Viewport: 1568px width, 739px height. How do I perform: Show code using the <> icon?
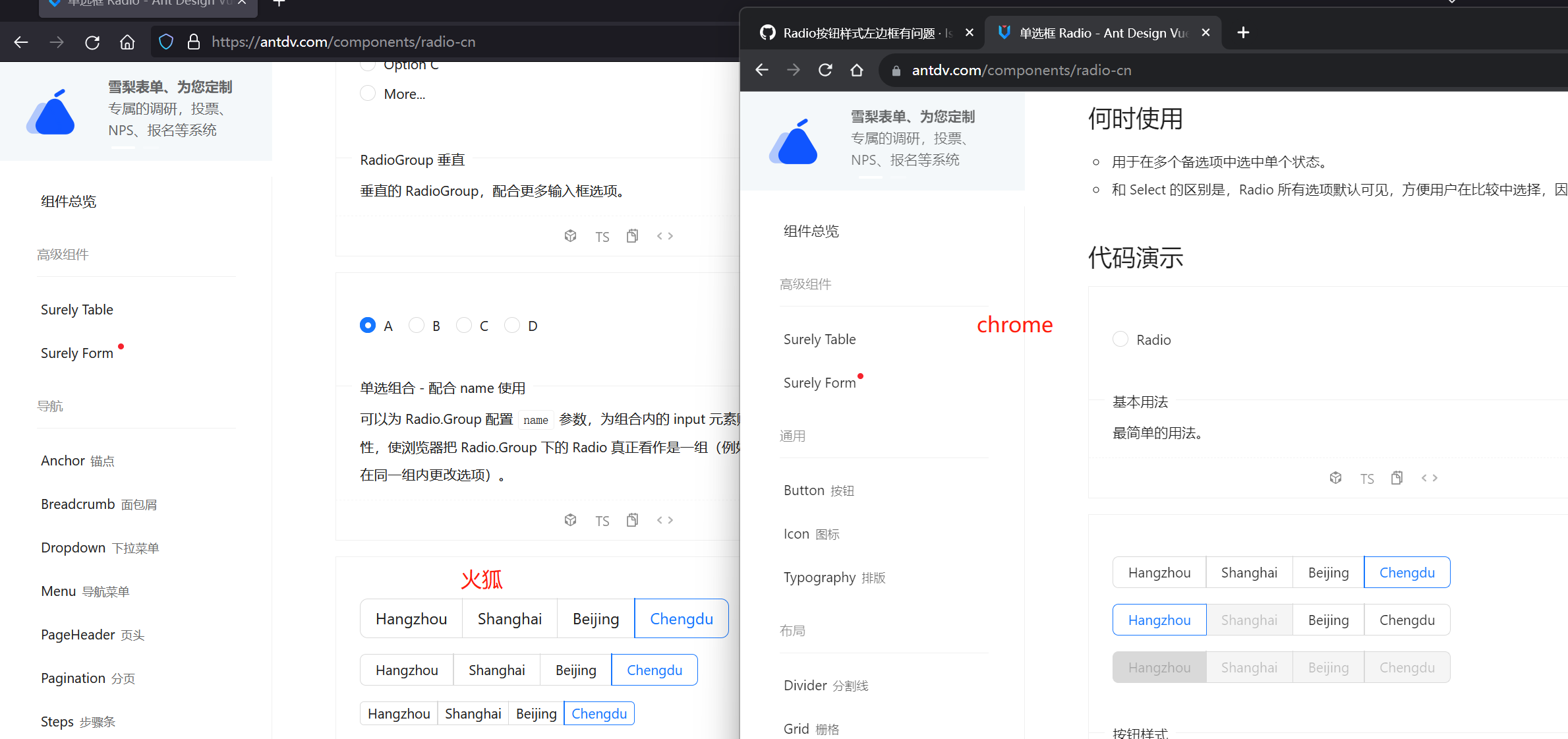coord(664,235)
